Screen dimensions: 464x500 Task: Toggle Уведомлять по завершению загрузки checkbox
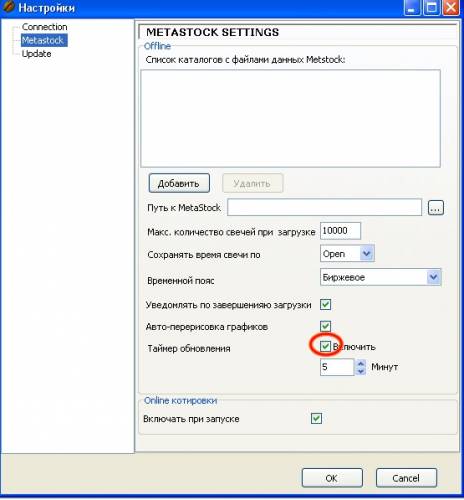coord(325,304)
